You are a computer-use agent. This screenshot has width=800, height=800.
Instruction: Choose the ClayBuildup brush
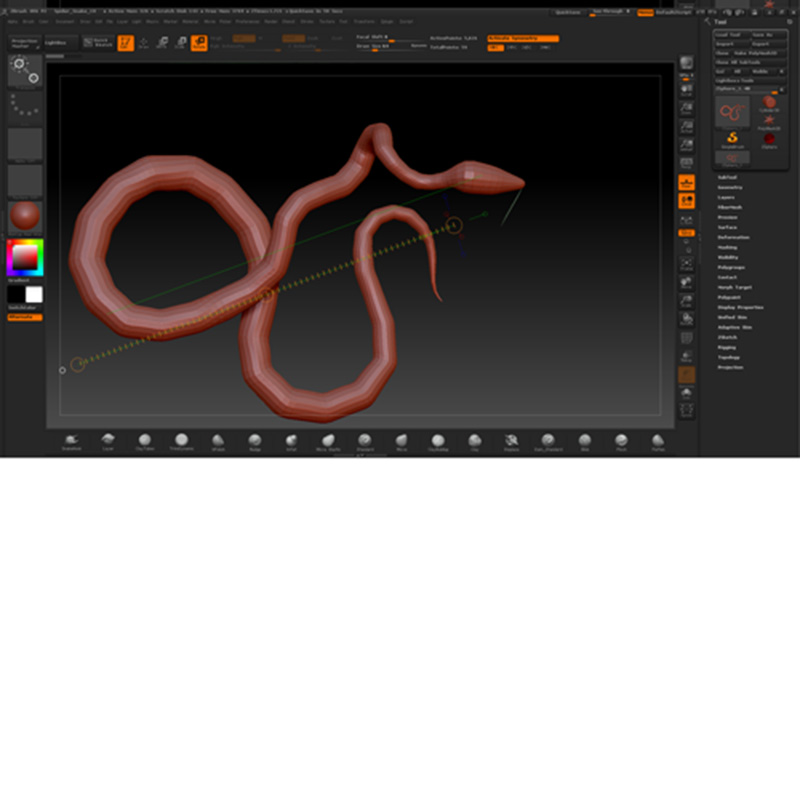click(438, 442)
